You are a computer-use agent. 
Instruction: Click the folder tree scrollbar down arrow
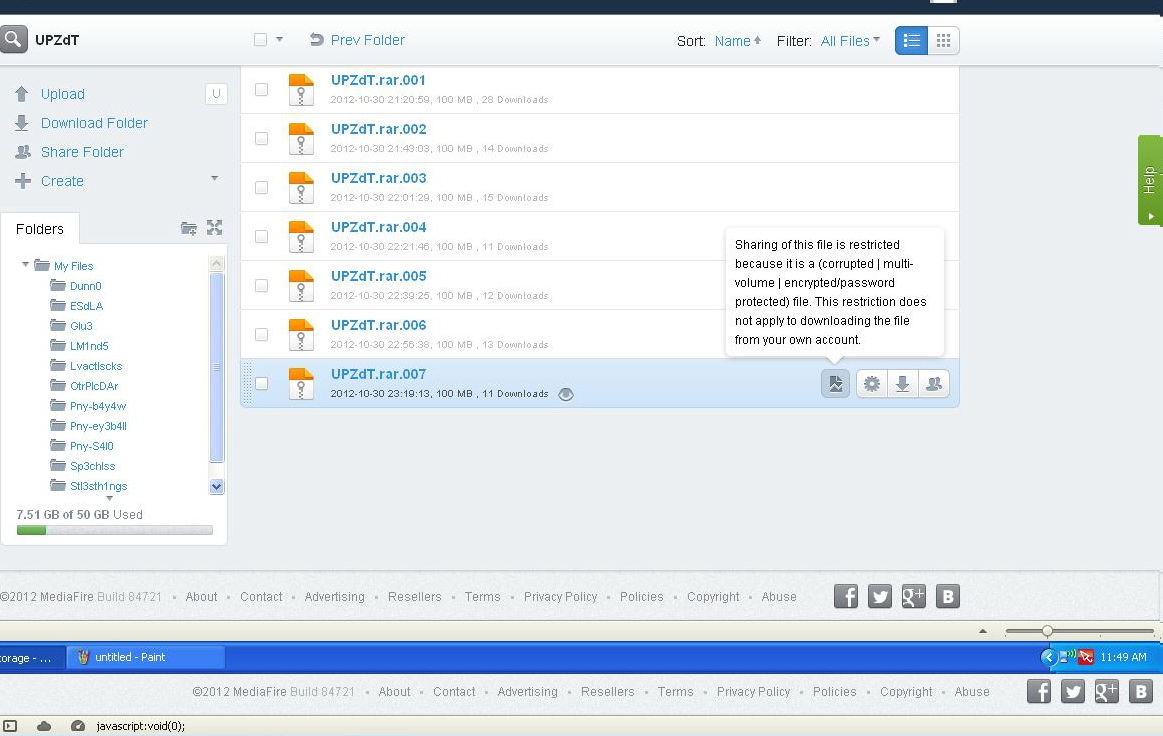[217, 487]
